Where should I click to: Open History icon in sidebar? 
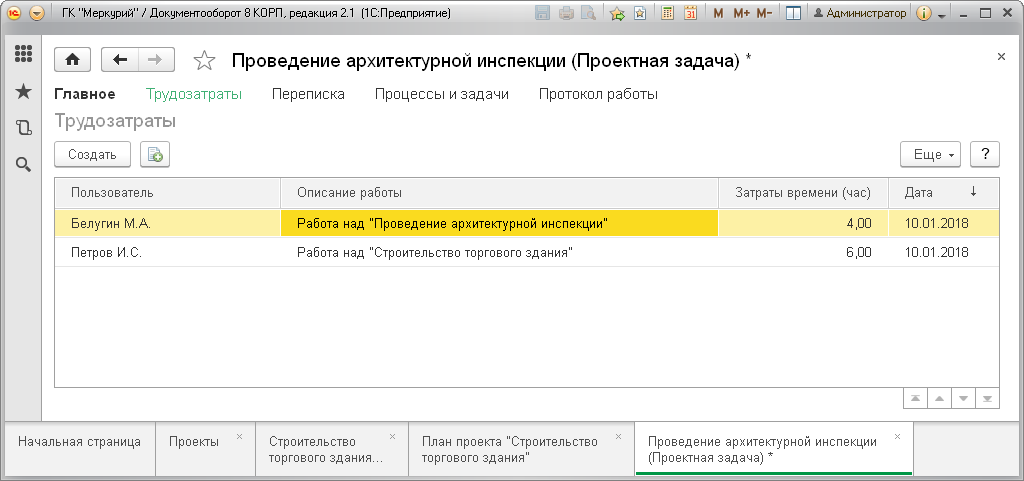24,128
